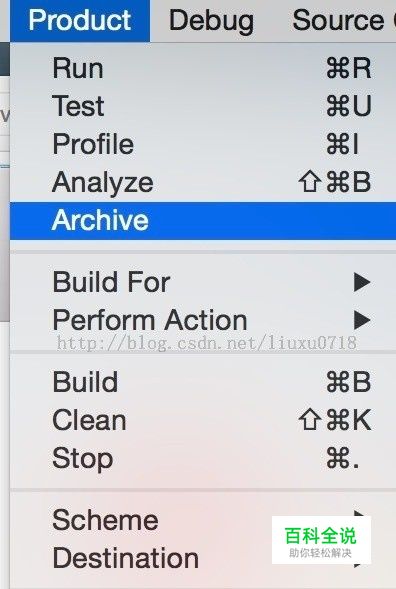Choose Profile from the menu
Screen dimensions: 396x589
click(x=203, y=144)
